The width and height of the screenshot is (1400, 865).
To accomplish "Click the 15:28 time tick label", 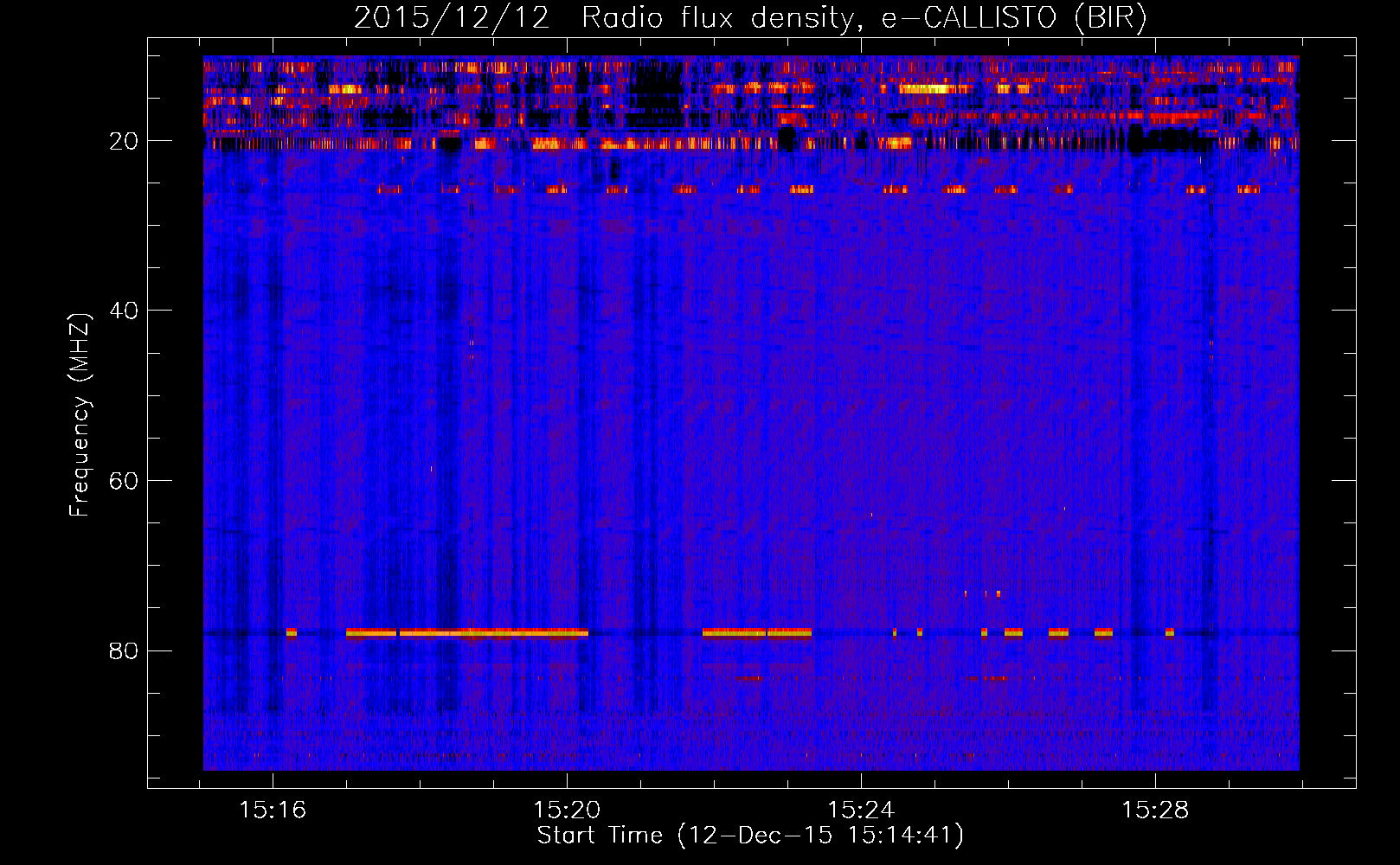I will click(1155, 811).
